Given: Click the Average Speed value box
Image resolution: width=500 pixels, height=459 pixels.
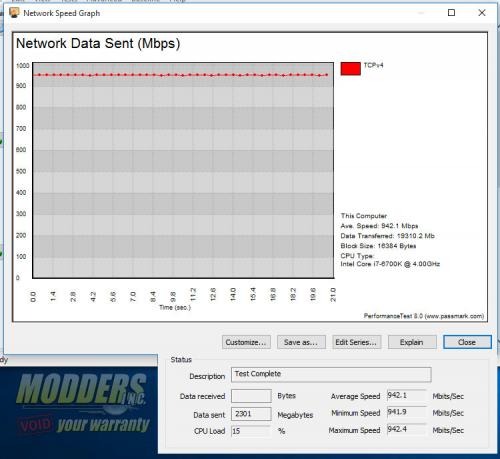Looking at the screenshot, I should [x=407, y=395].
